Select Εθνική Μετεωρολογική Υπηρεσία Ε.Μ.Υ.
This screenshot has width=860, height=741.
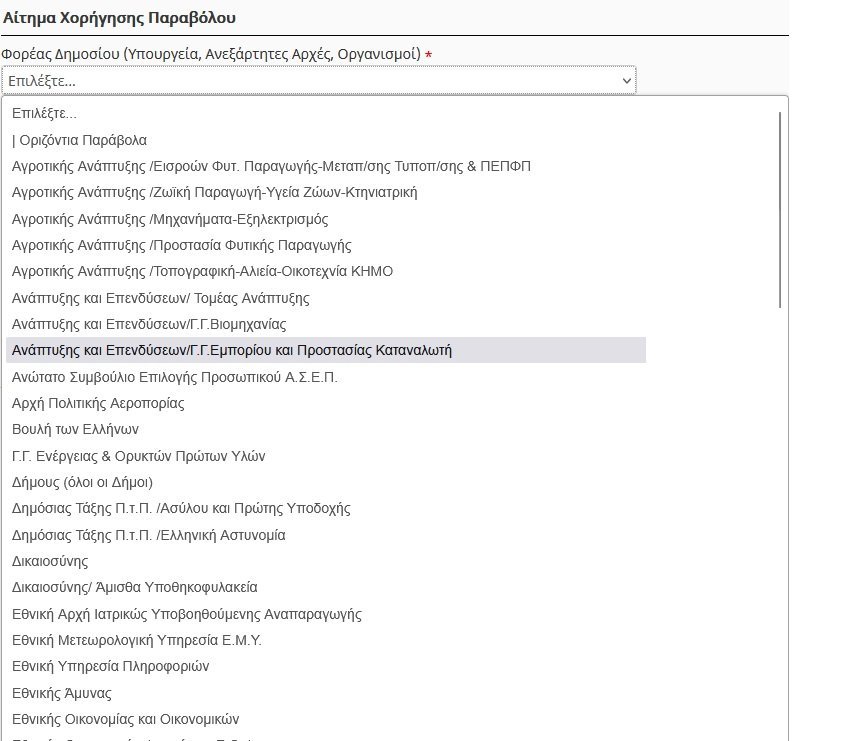[137, 640]
